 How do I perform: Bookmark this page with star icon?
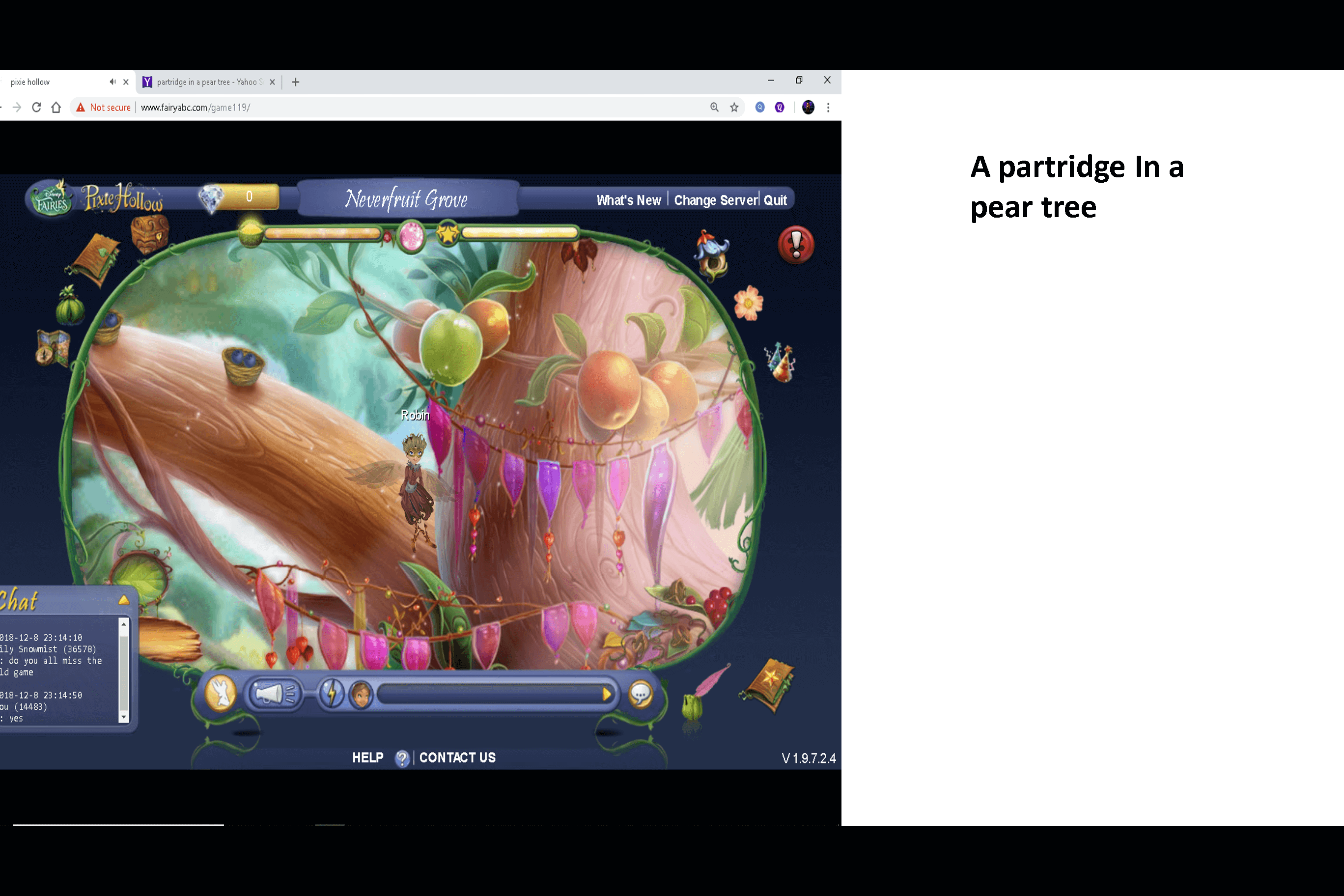tap(734, 108)
